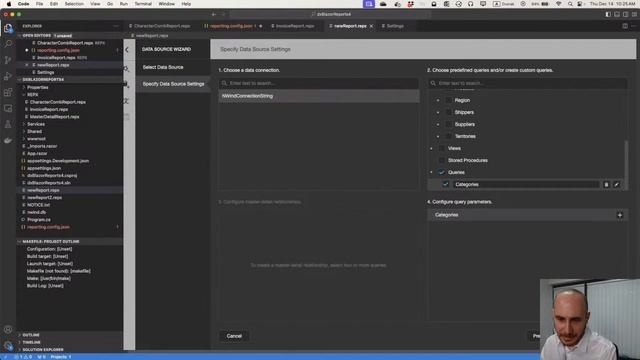
Task: Expand the TIMELINE section
Action: (31, 342)
